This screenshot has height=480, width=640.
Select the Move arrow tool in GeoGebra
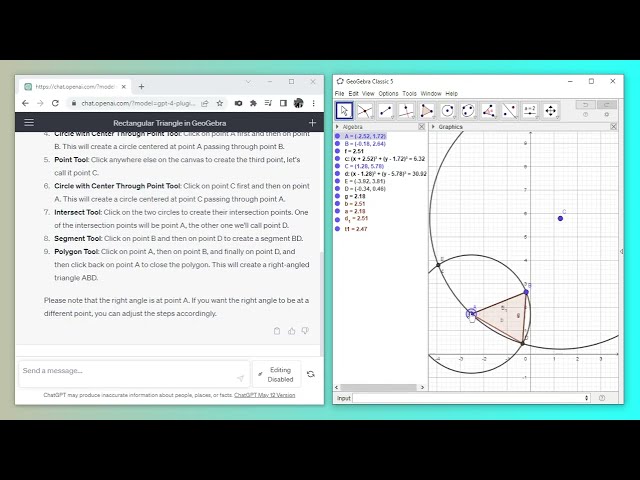point(344,111)
